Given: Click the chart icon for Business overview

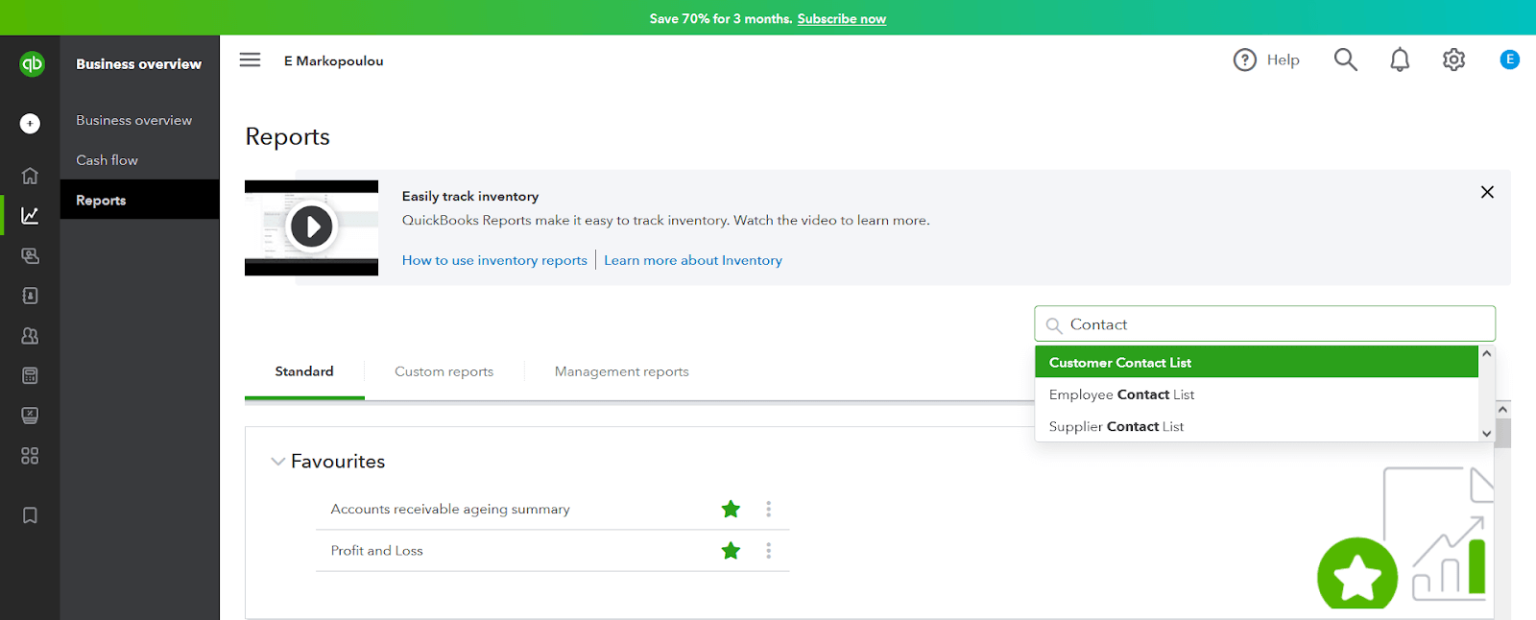Looking at the screenshot, I should coord(30,214).
